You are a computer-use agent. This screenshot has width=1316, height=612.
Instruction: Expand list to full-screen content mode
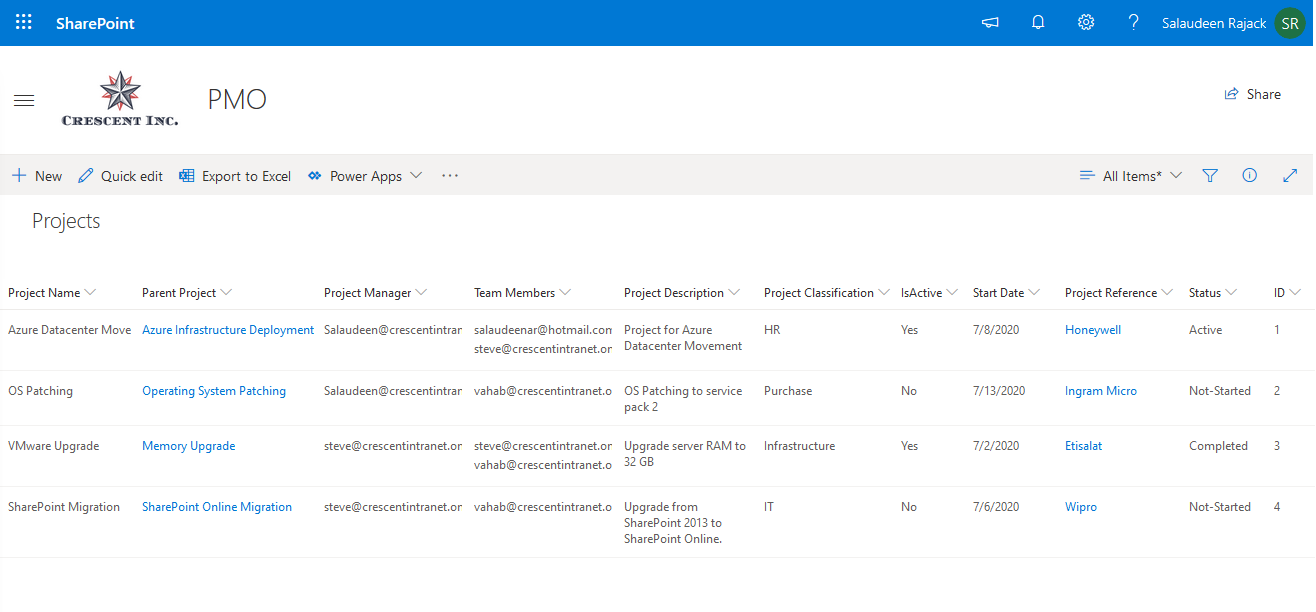tap(1290, 176)
